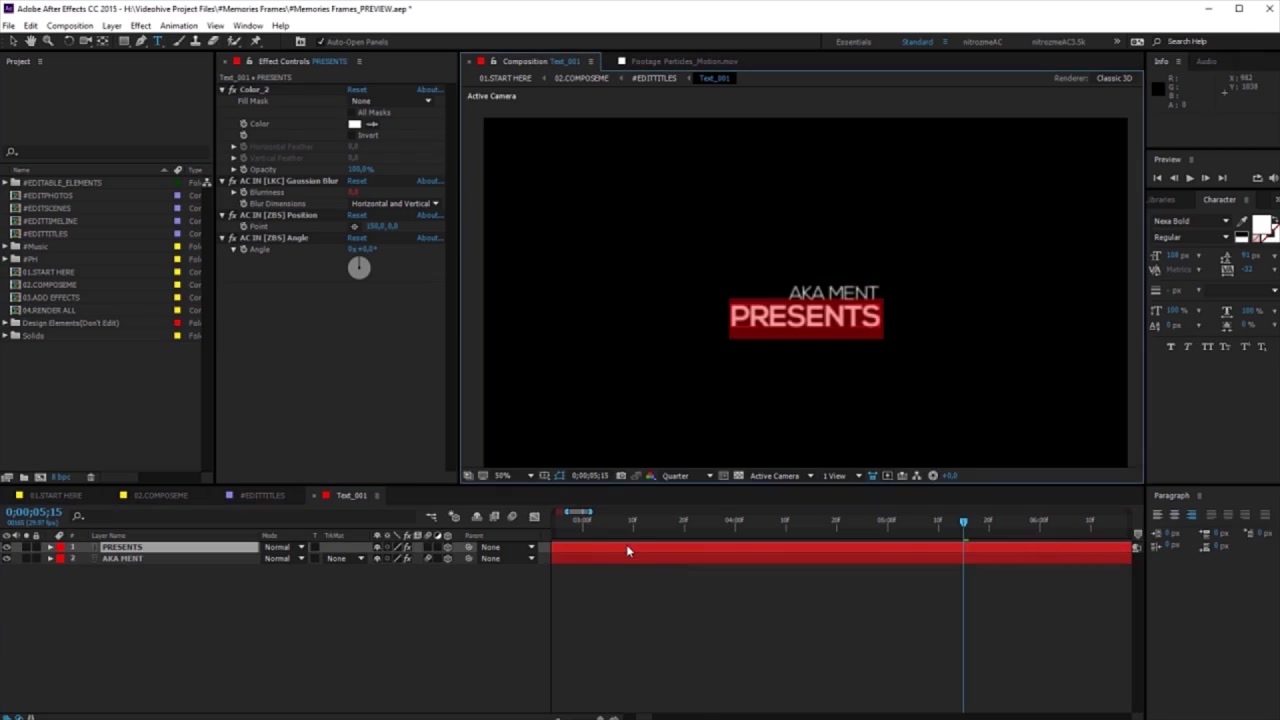Select the Pen tool
This screenshot has height=720, width=1280.
pyautogui.click(x=141, y=41)
